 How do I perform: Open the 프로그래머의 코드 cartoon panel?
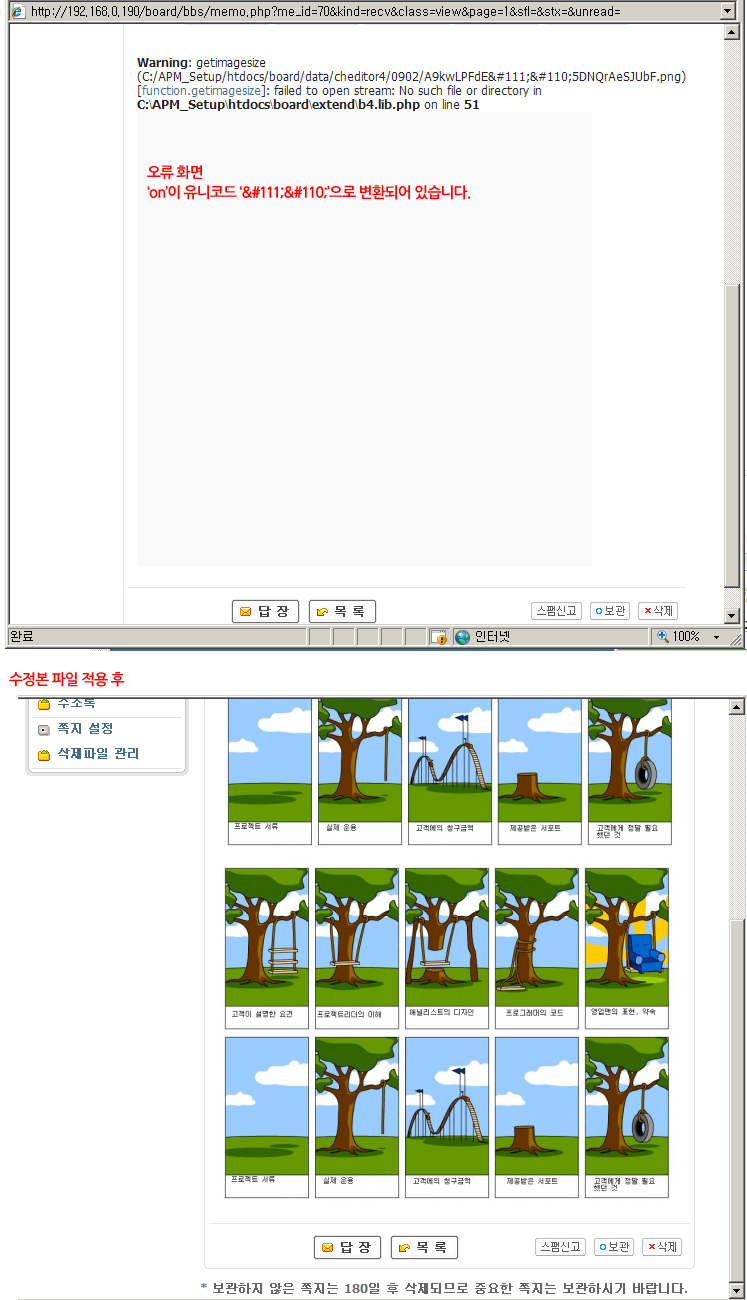click(537, 947)
